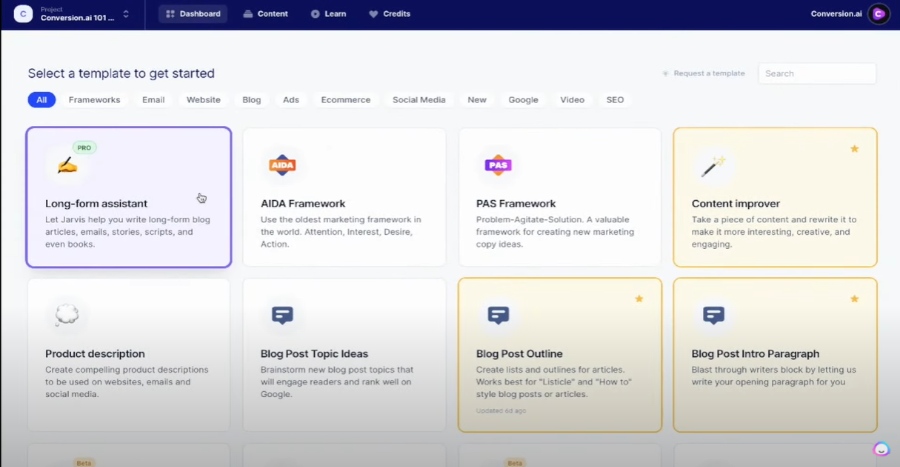900x467 pixels.
Task: Open the Credits tab
Action: (389, 14)
